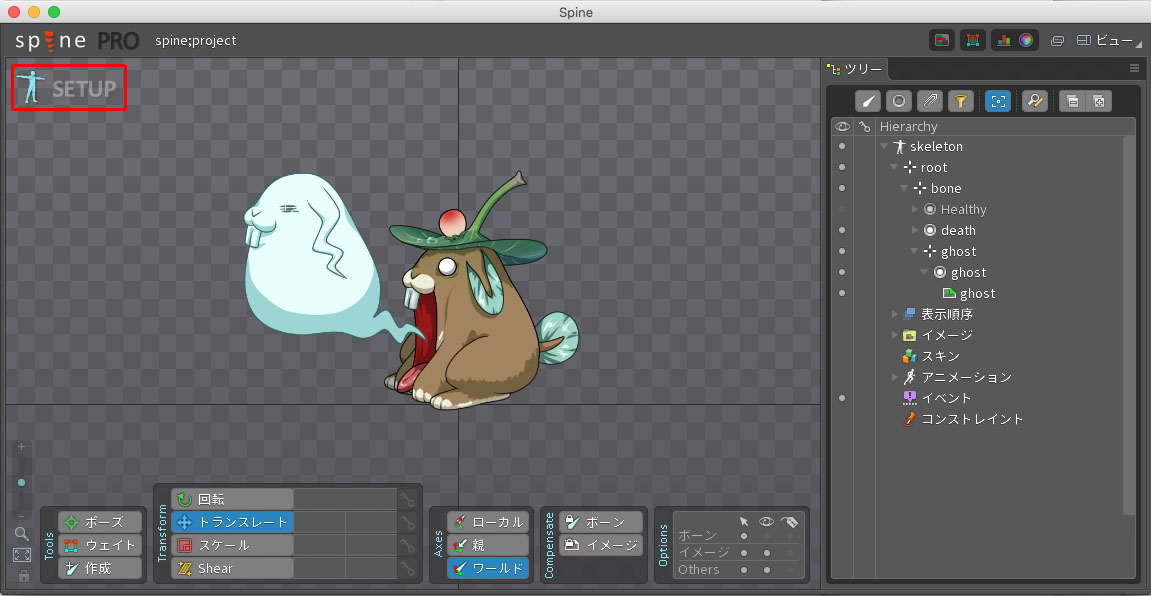Click the viewport lock icon
The image size is (1151, 596).
(x=23, y=576)
